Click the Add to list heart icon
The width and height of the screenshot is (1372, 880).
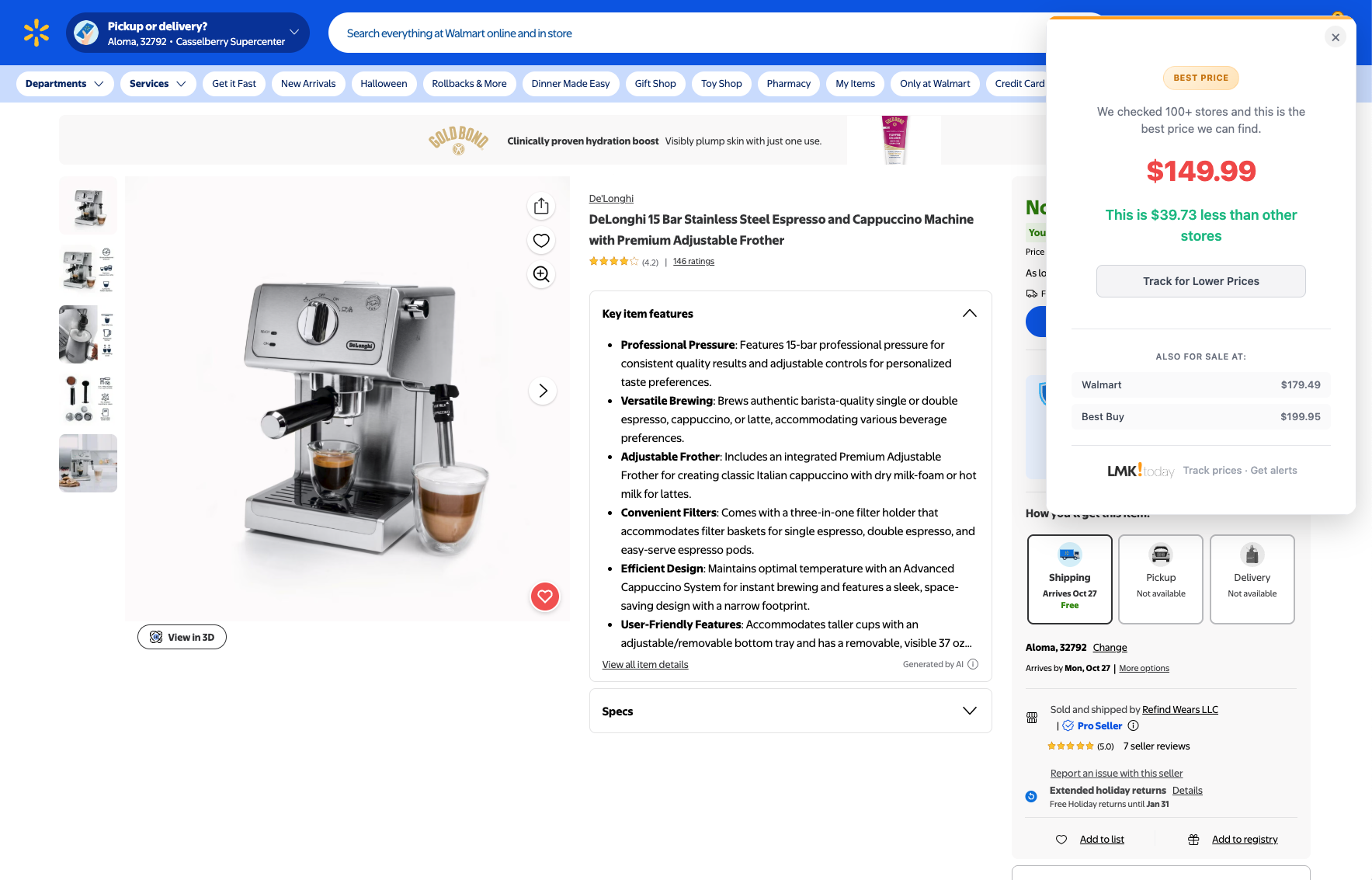tap(1061, 840)
